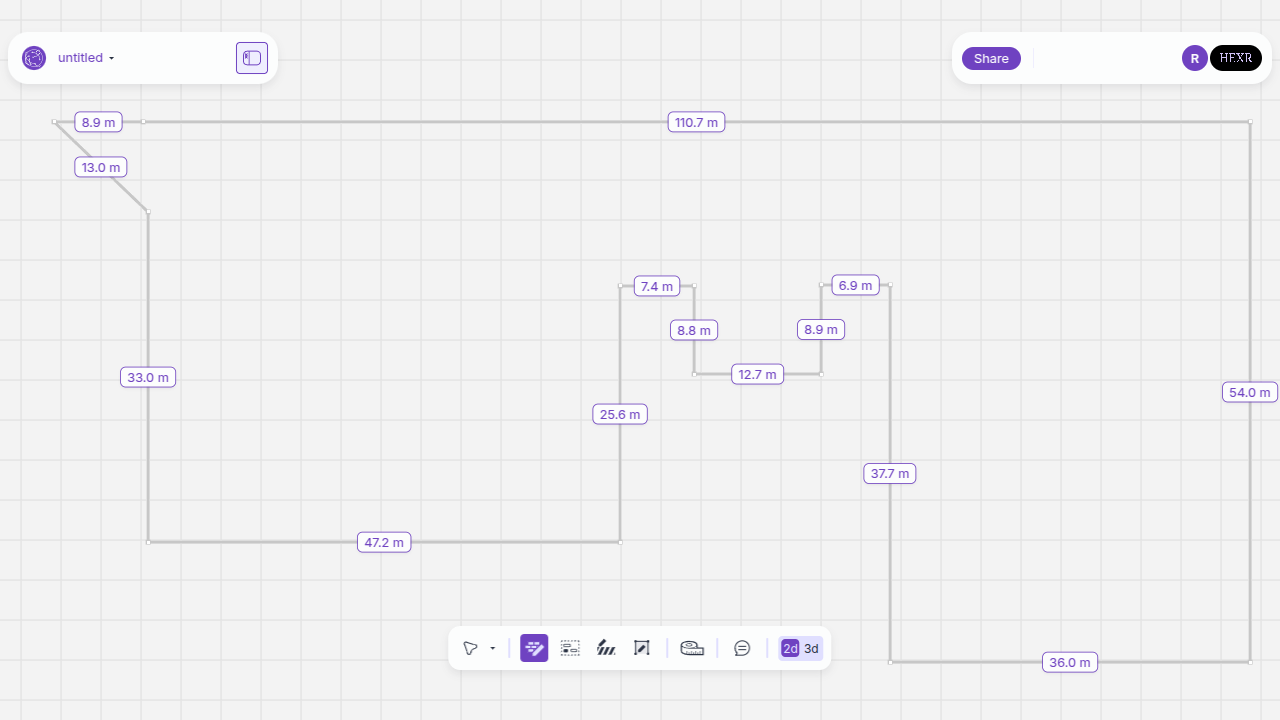
Task: Switch the view to 3d mode
Action: pyautogui.click(x=811, y=649)
